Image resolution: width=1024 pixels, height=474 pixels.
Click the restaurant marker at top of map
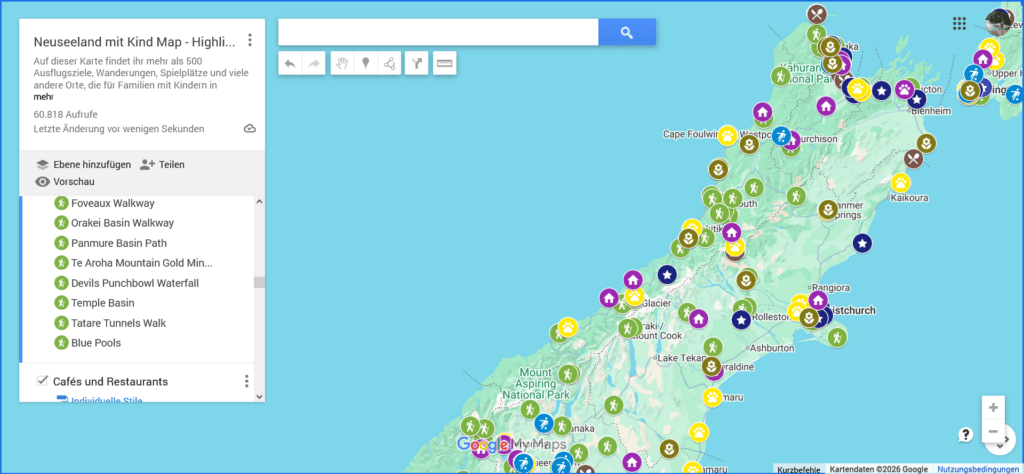(x=816, y=14)
